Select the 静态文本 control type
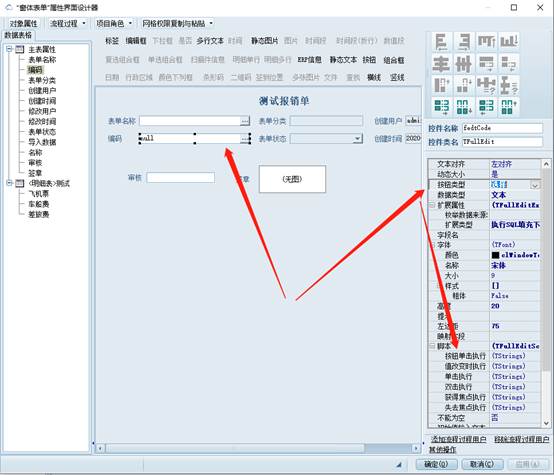This screenshot has width=554, height=475. click(x=343, y=60)
